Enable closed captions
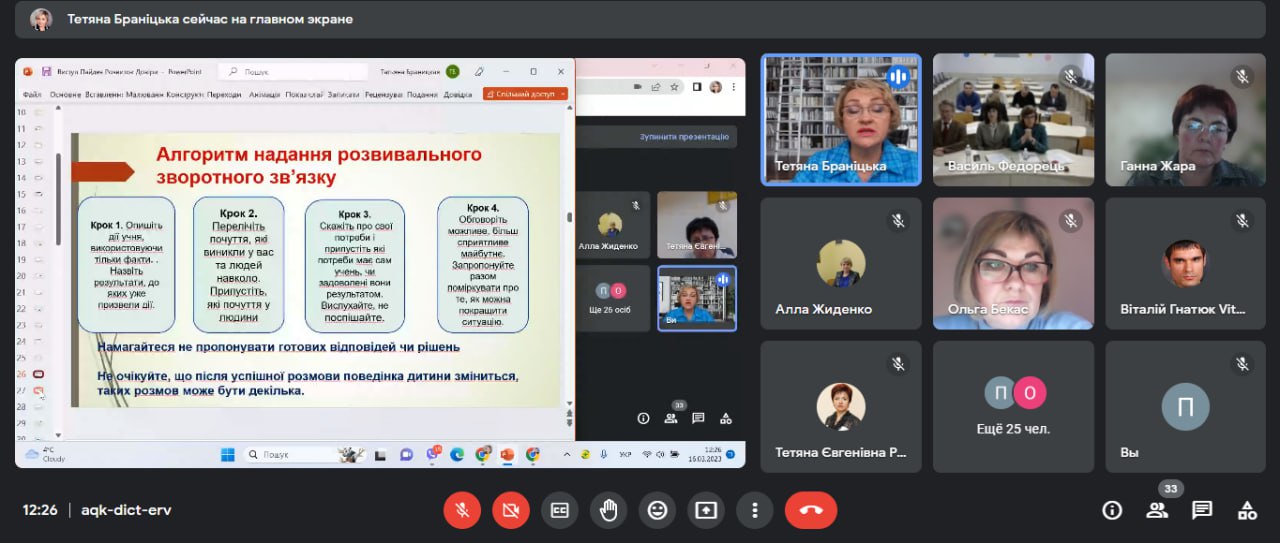 tap(560, 510)
